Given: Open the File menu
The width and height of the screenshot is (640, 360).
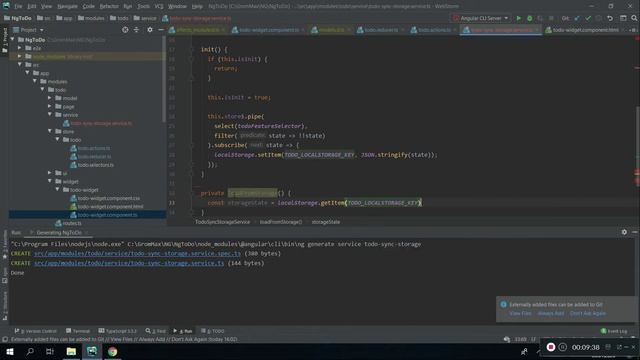Looking at the screenshot, I should [18, 6].
